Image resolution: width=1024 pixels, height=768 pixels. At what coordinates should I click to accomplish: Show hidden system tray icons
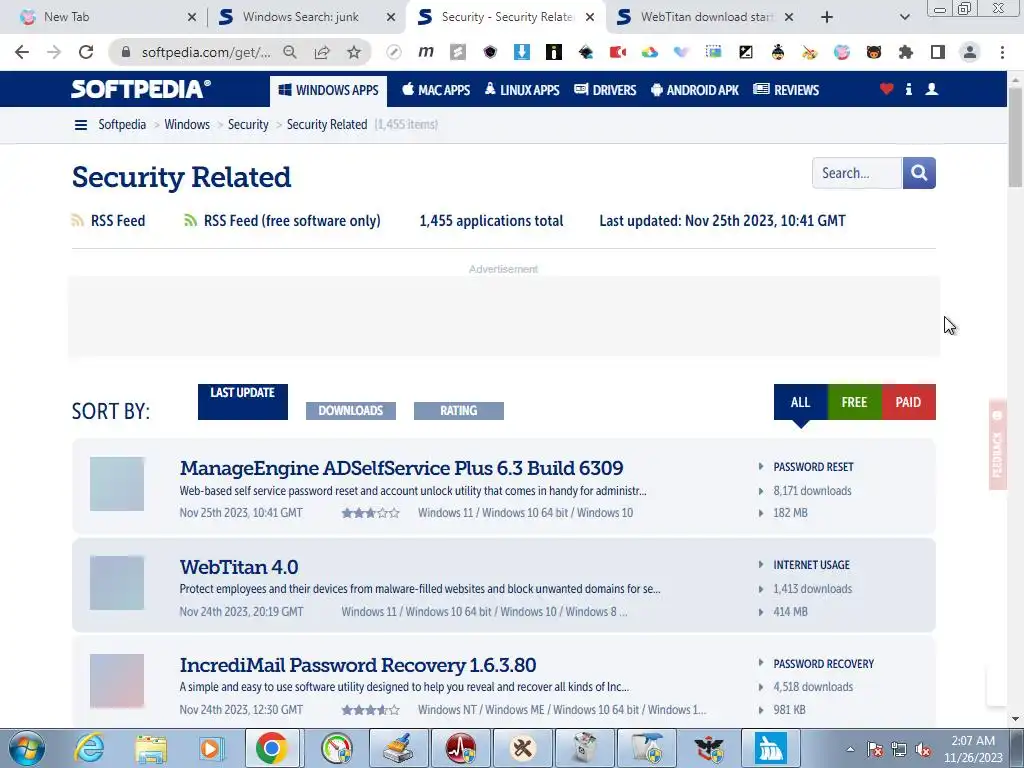tap(850, 749)
